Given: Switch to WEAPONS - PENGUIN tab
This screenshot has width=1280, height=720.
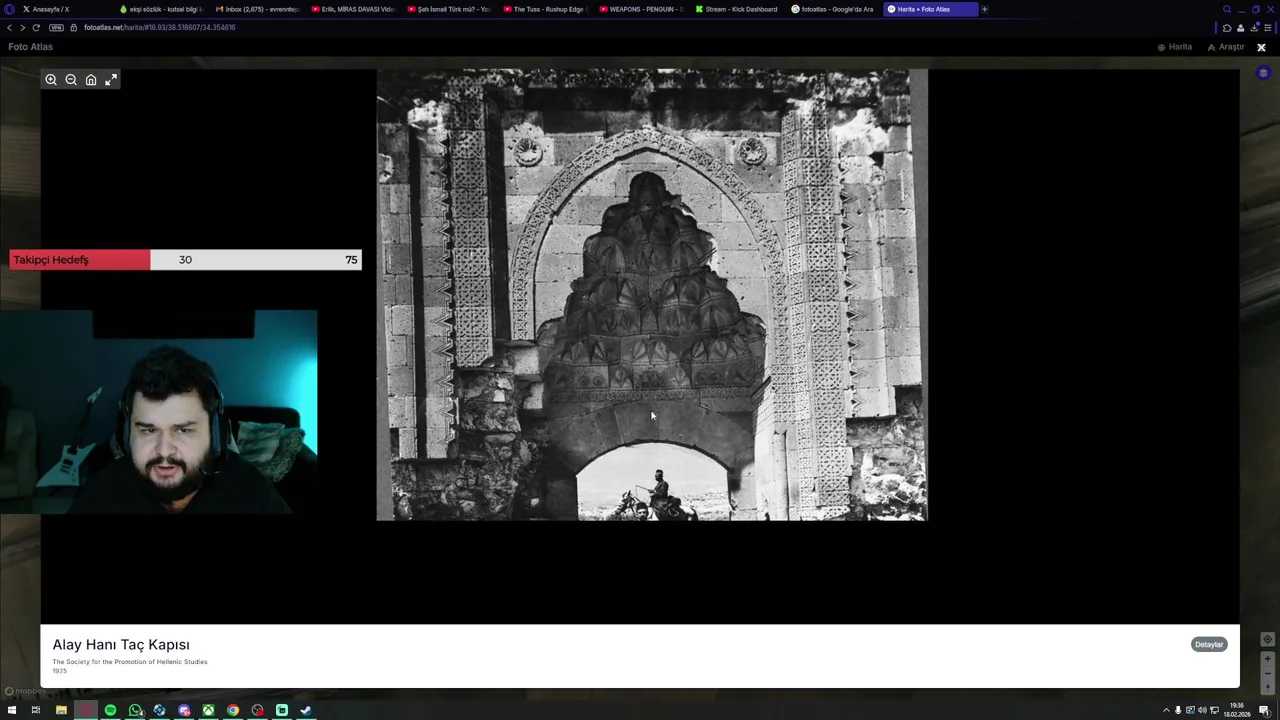Looking at the screenshot, I should click(x=641, y=9).
